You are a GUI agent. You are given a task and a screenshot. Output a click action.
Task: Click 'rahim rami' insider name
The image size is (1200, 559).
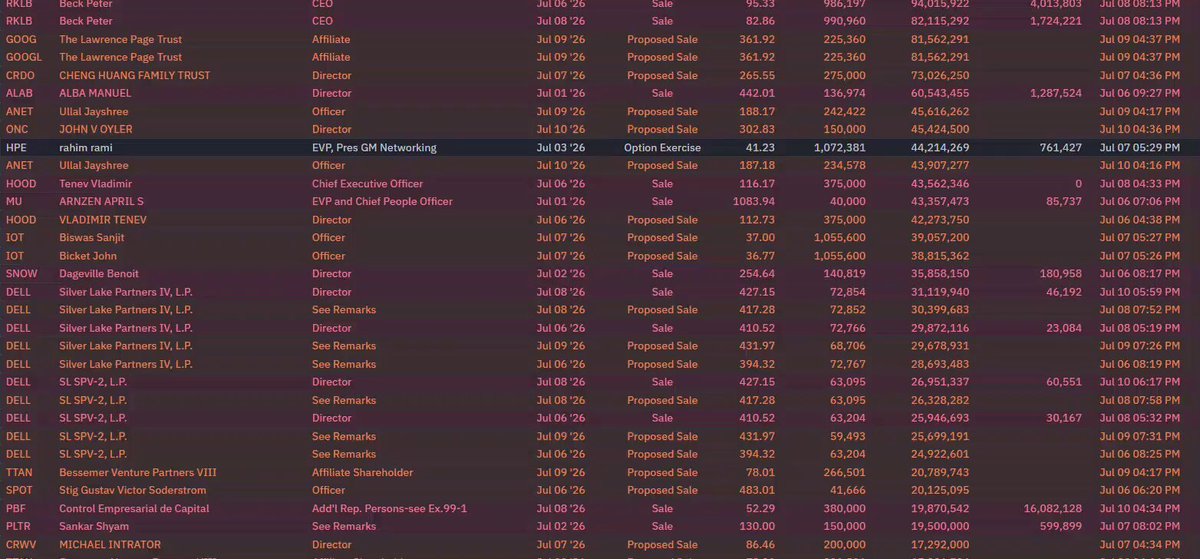86,147
